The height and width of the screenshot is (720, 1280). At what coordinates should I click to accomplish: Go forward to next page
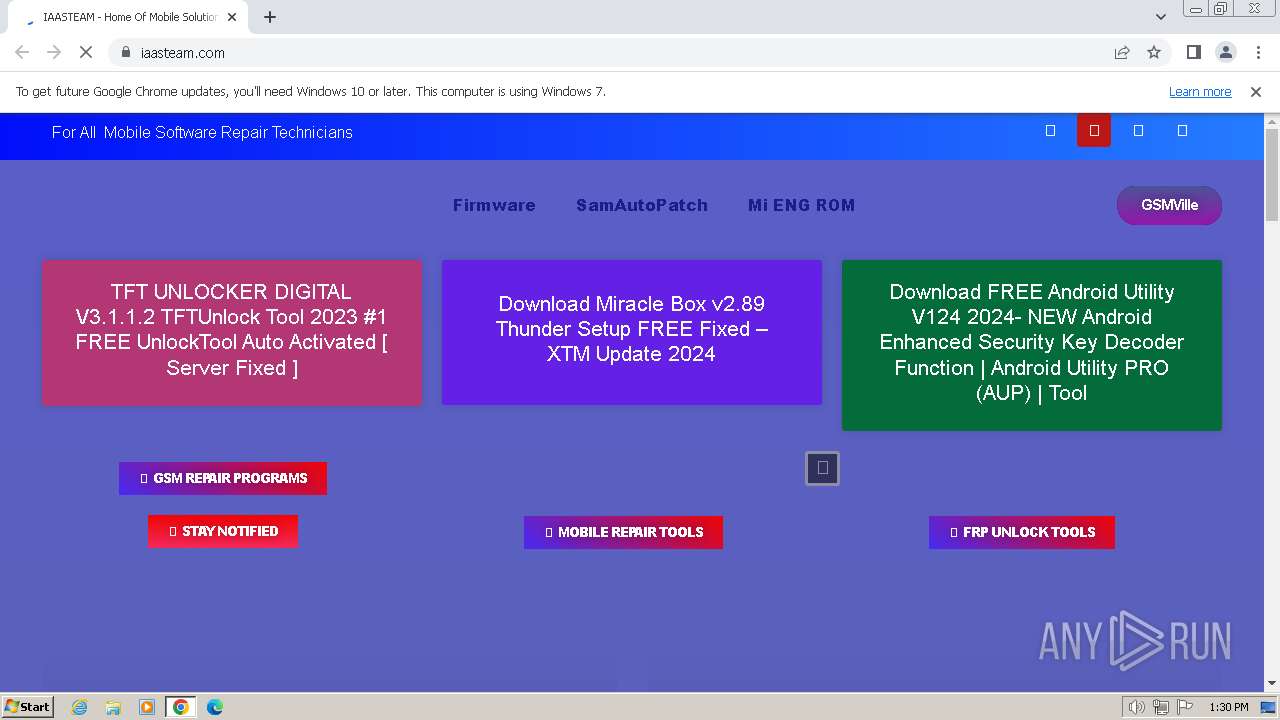pyautogui.click(x=54, y=52)
